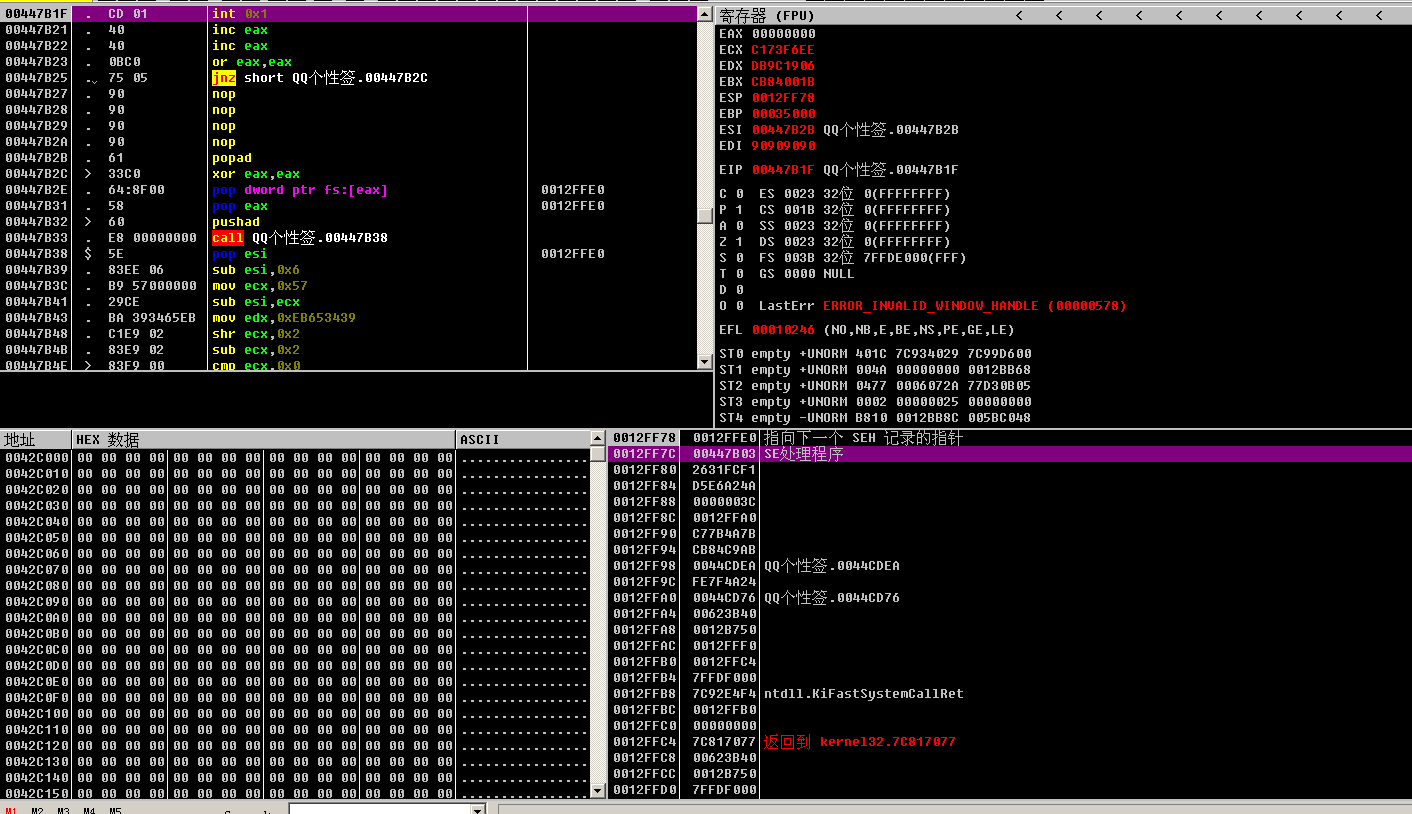Switch to M4 memory dump tab
The image size is (1412, 814).
coord(89,810)
